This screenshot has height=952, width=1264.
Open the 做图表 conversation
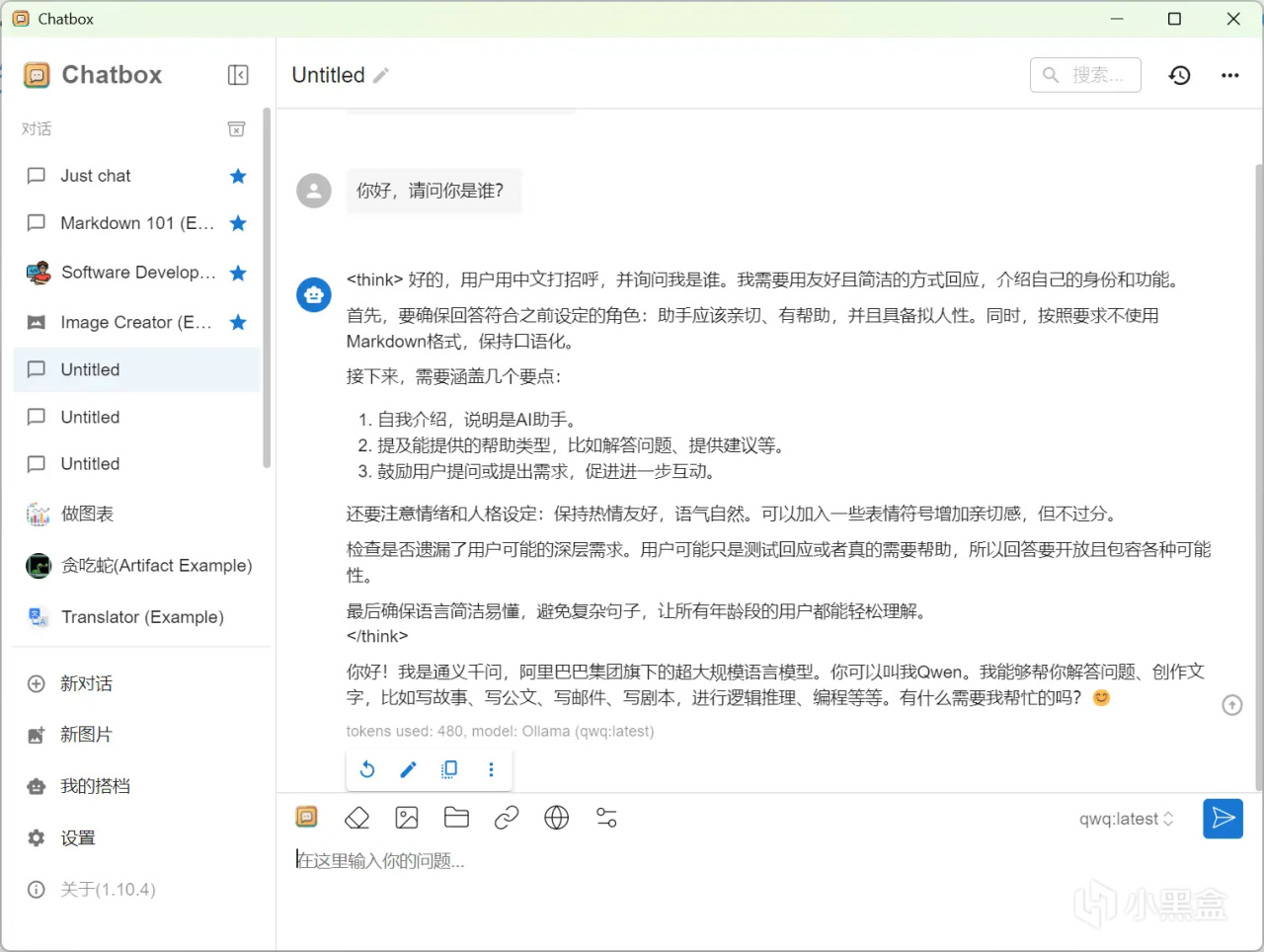[136, 514]
